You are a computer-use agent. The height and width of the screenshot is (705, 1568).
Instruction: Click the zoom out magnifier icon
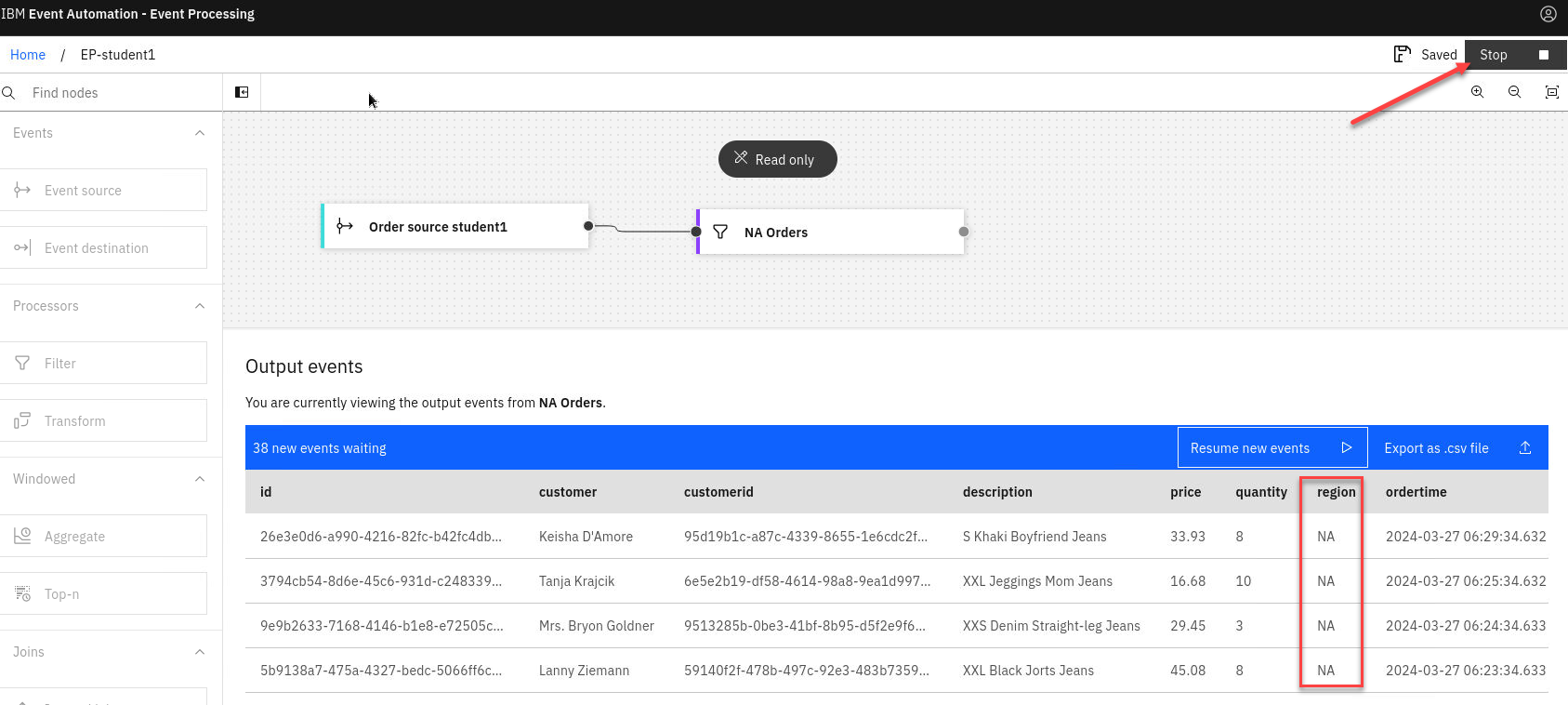coord(1514,92)
